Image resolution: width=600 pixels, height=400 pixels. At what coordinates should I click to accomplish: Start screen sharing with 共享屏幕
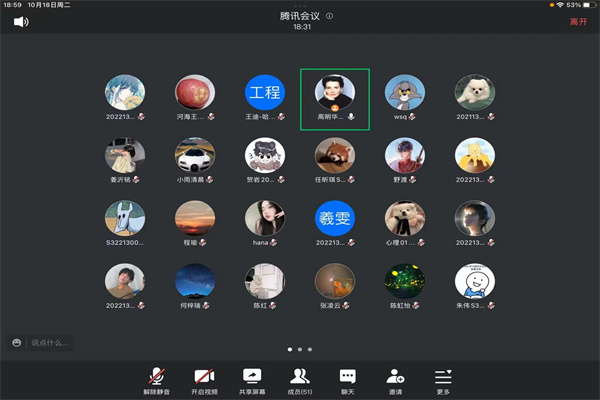pos(252,378)
